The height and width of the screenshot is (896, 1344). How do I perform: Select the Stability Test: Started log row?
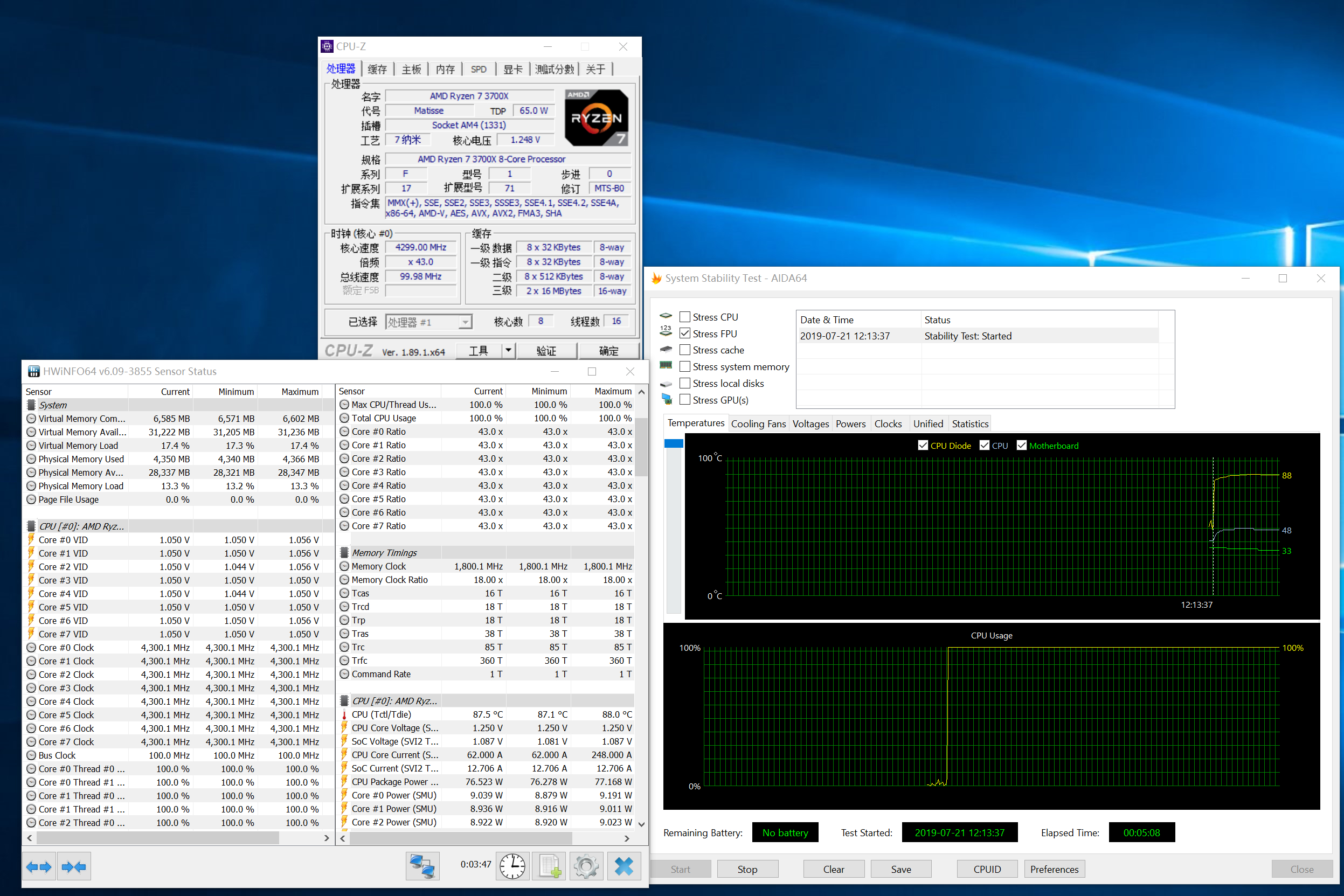coord(979,336)
